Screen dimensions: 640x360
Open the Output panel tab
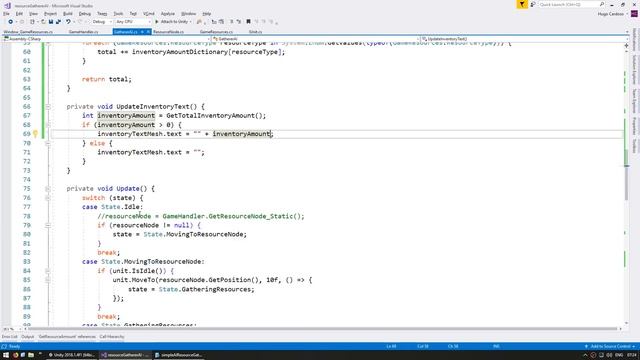coord(27,337)
